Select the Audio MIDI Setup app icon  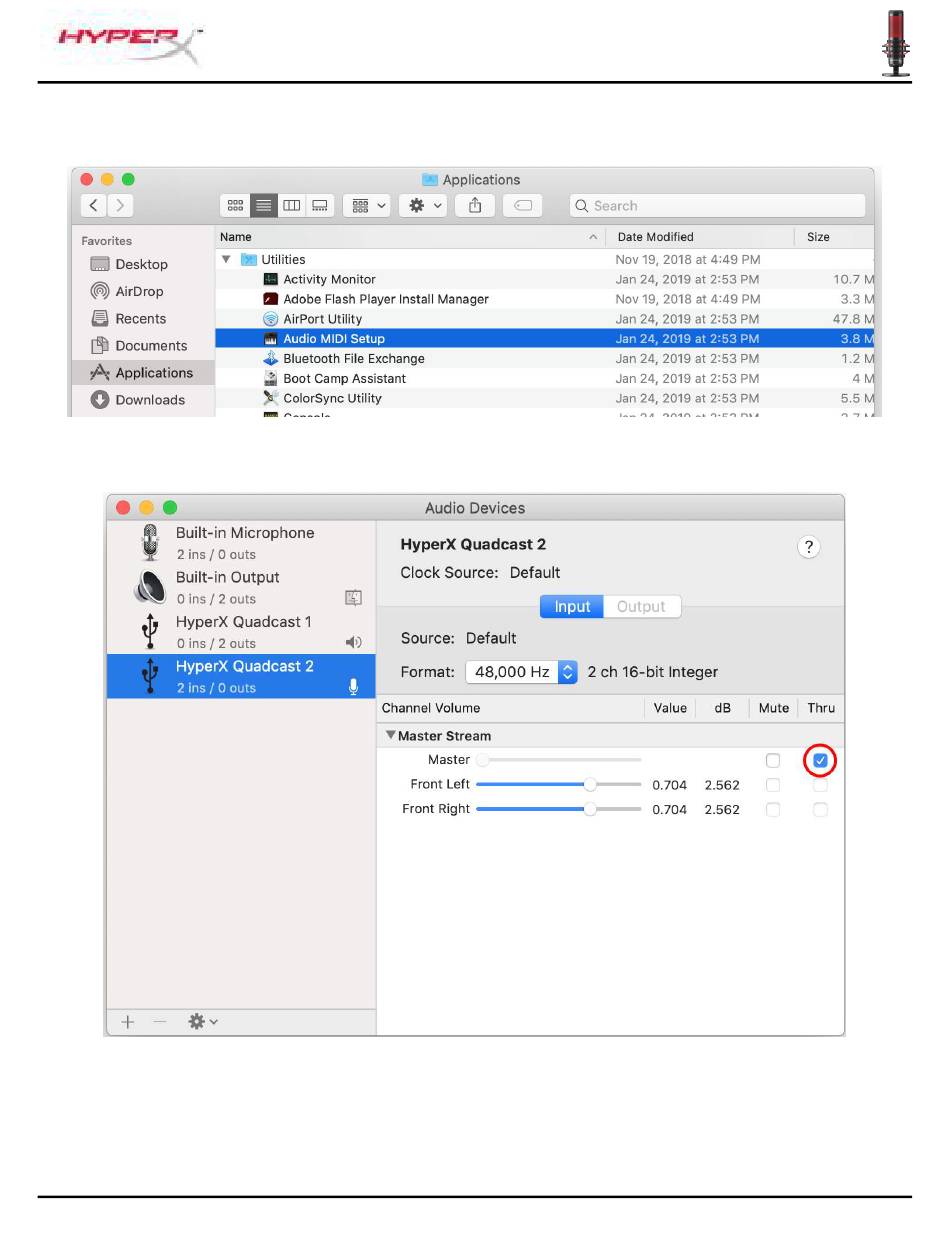pos(270,339)
